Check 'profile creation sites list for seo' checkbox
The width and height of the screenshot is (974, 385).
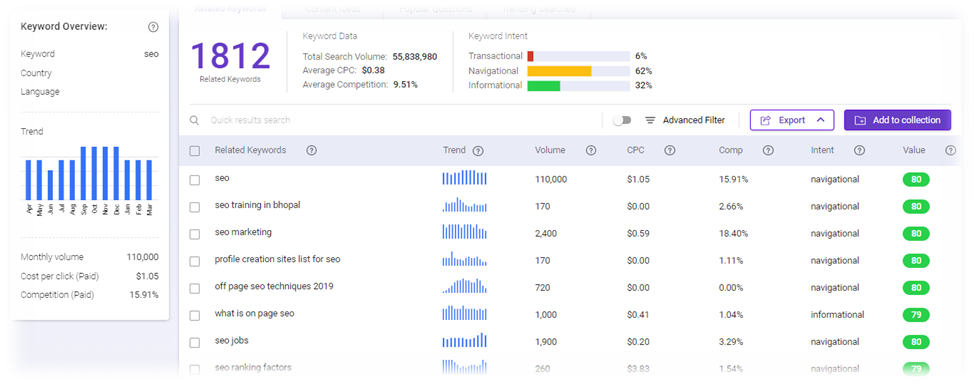(194, 261)
